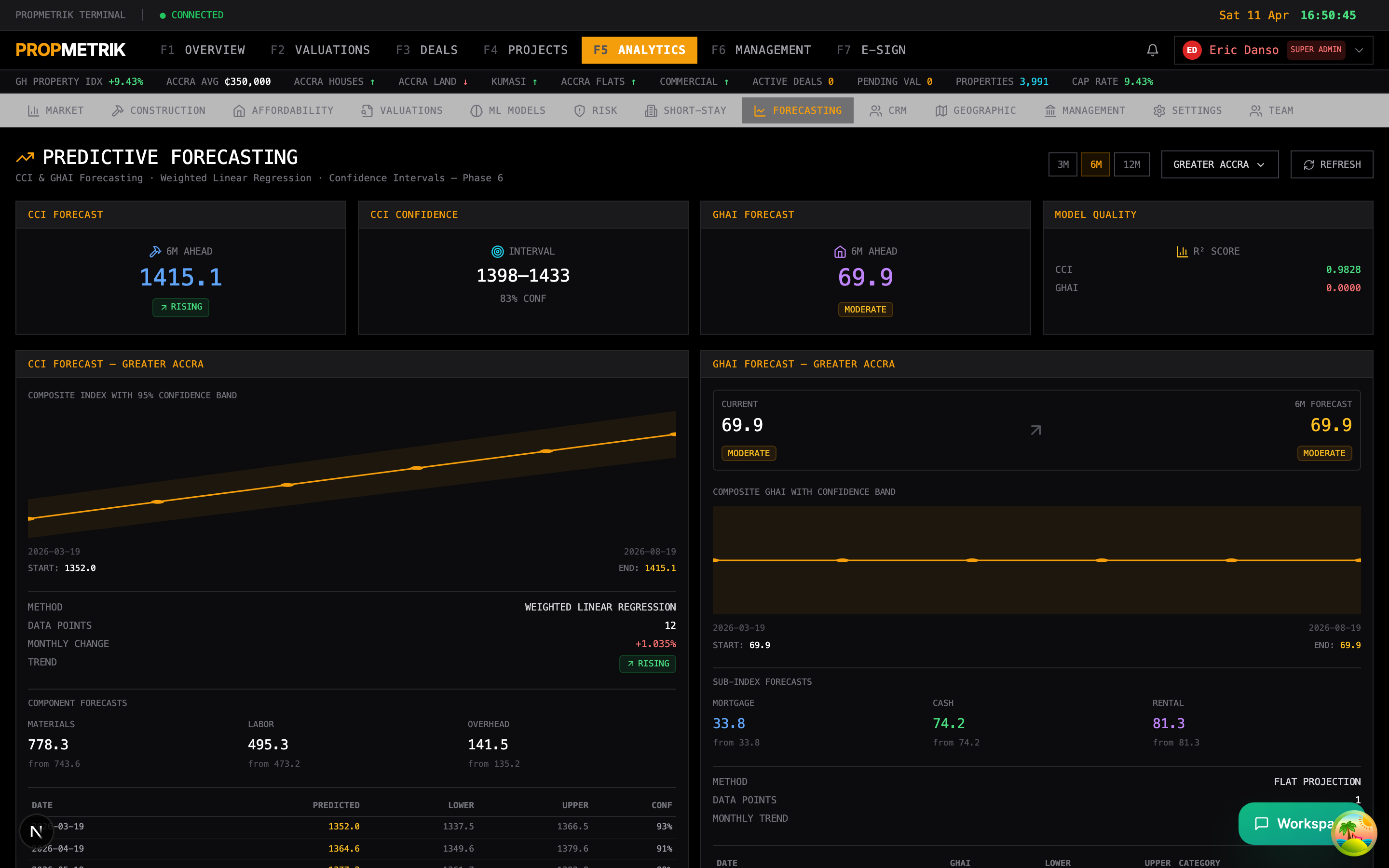Click the GHAI R² score 0.0000
The width and height of the screenshot is (1389, 868).
point(1343,287)
